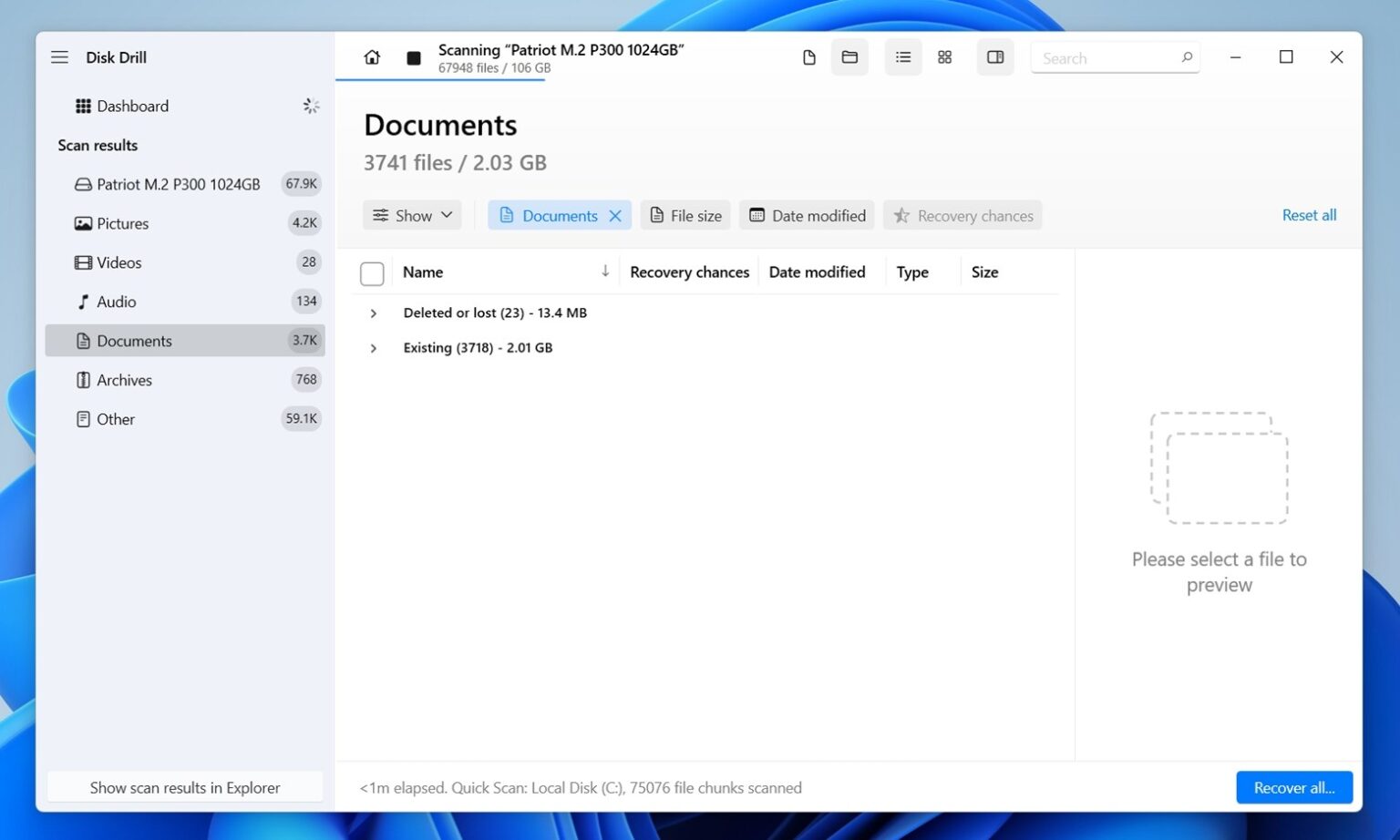The height and width of the screenshot is (840, 1400).
Task: Open folder structure view
Action: tap(849, 56)
